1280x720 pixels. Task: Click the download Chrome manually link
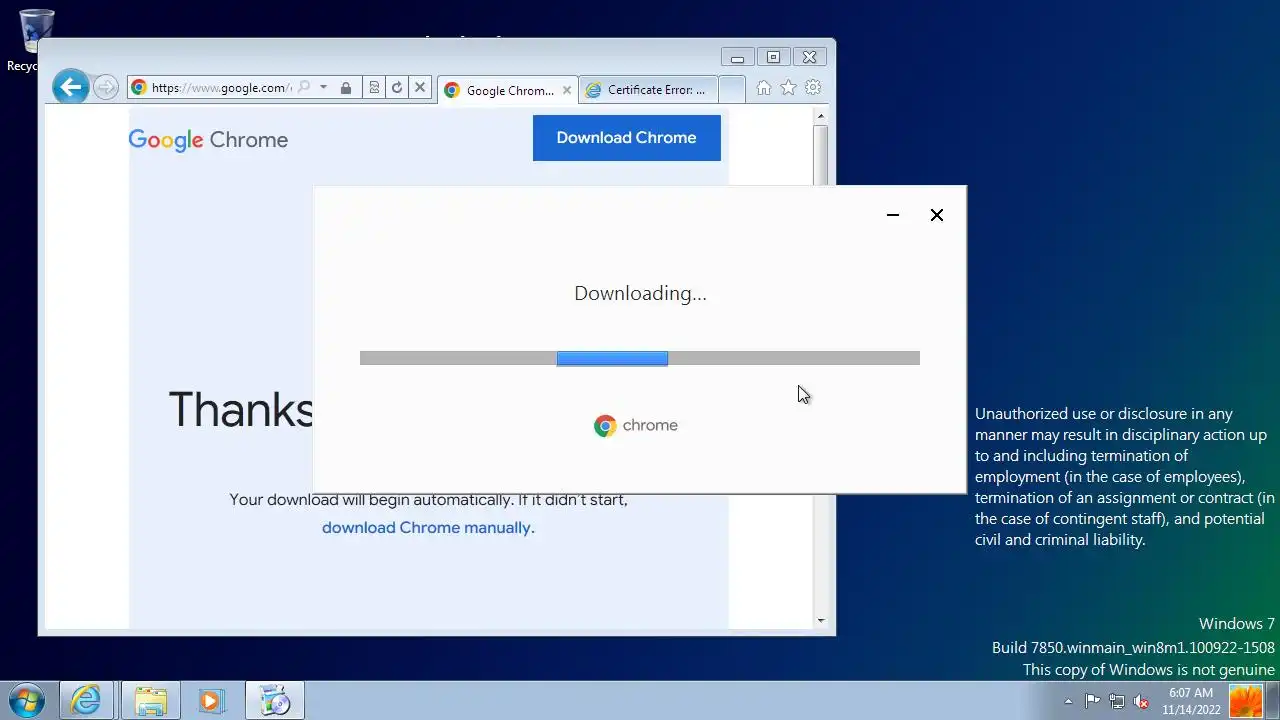pyautogui.click(x=428, y=528)
